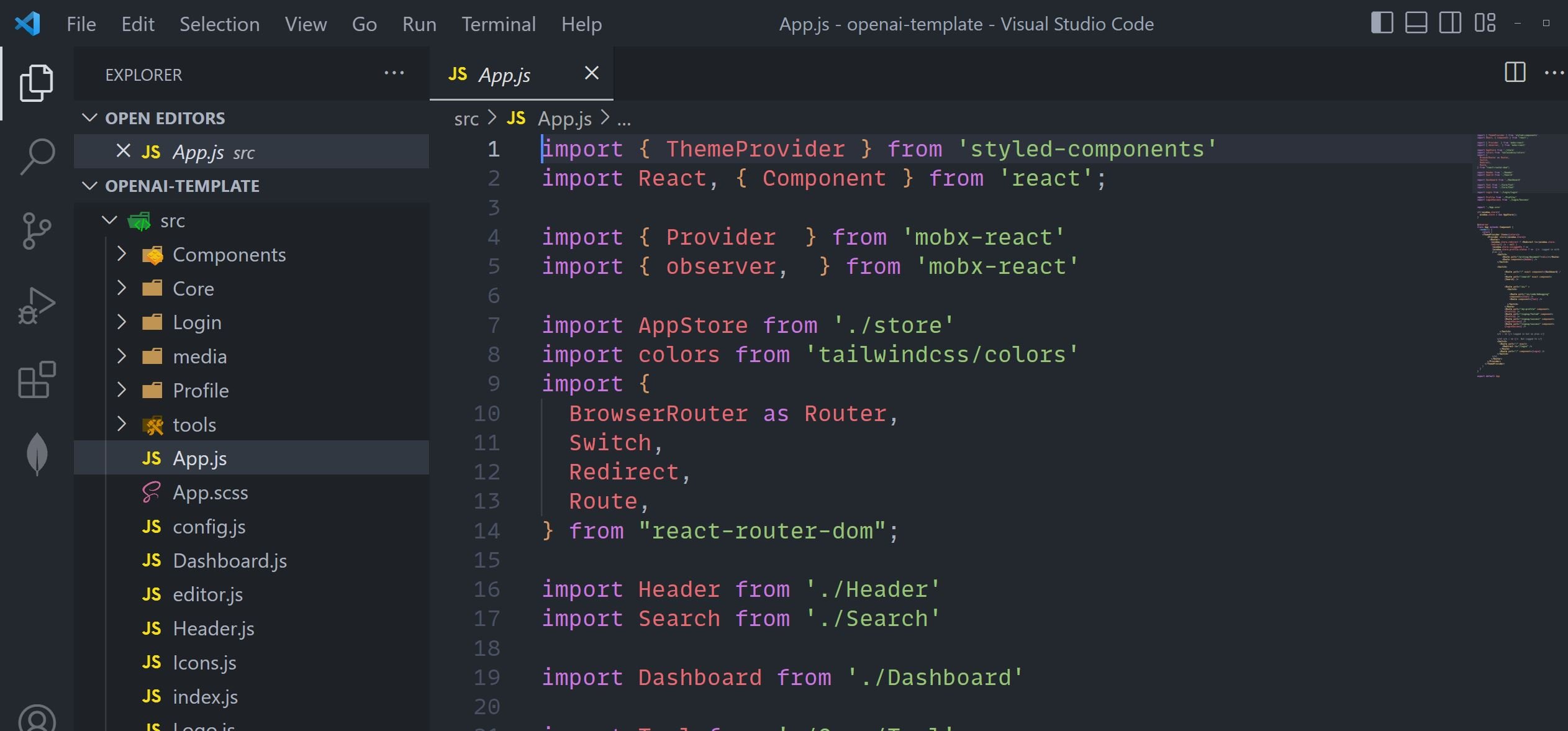This screenshot has height=731, width=1568.
Task: Close the App.js editor tab
Action: [591, 73]
